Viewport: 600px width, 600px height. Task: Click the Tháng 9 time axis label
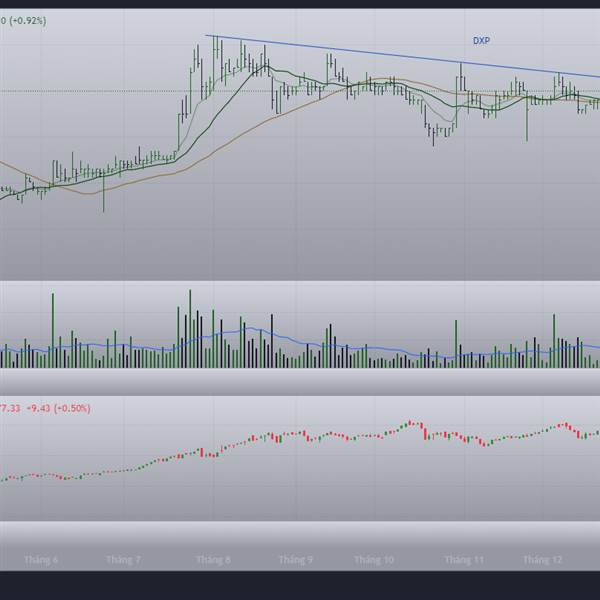click(295, 560)
